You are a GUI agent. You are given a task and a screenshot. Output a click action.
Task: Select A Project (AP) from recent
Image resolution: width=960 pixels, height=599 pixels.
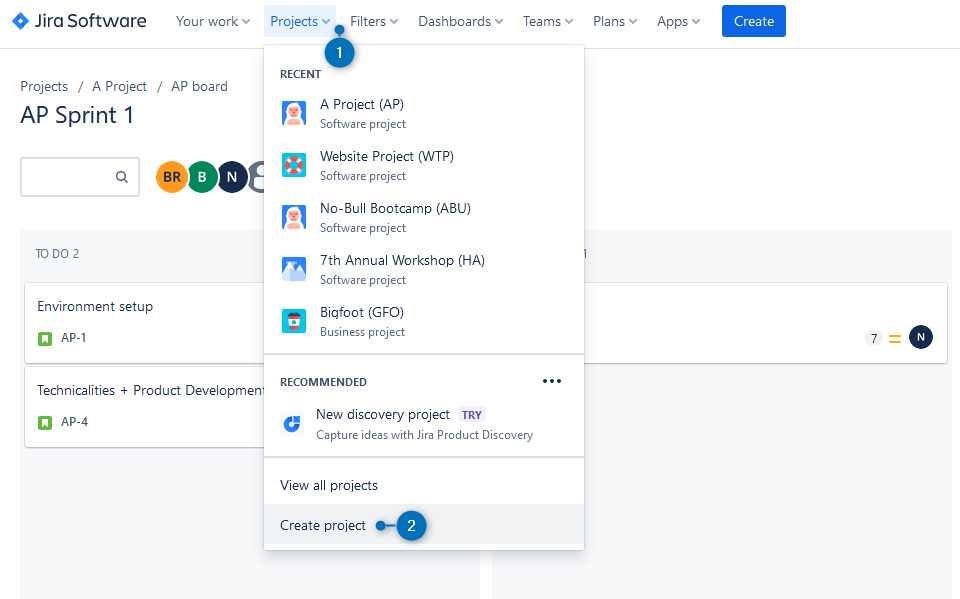click(x=424, y=113)
